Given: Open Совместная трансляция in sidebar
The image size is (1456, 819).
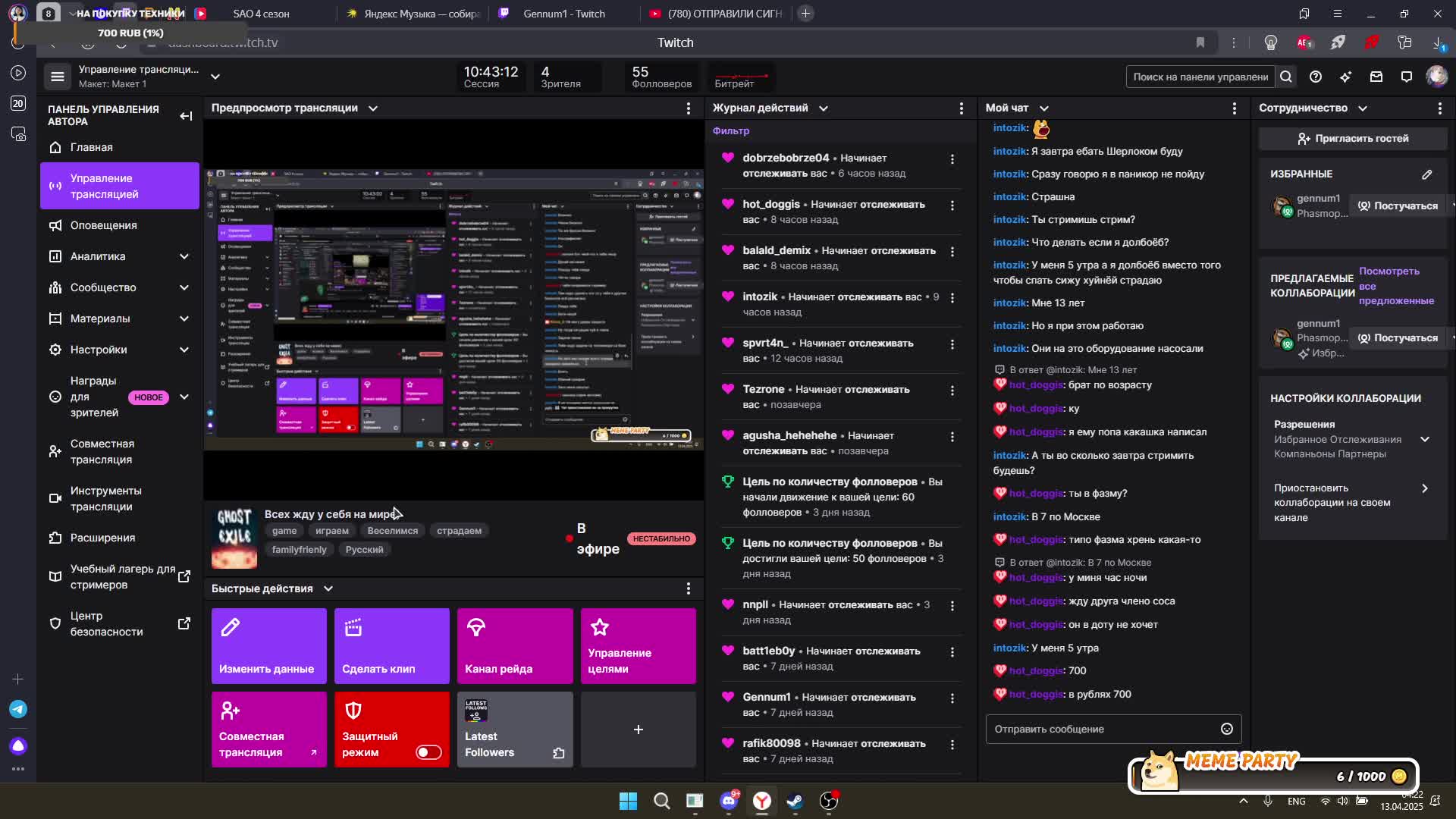Looking at the screenshot, I should 120,452.
